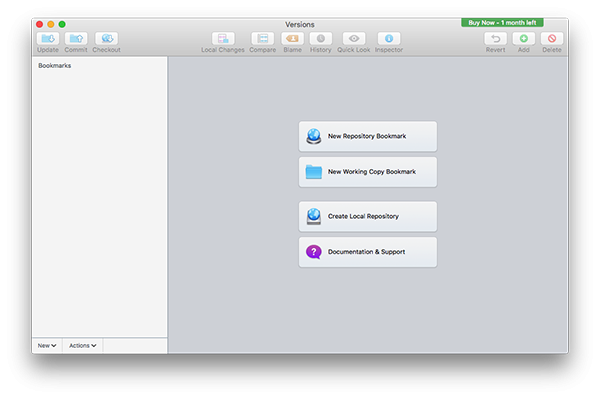Click the green Add icon
Screen dimensions: 600x399
524,39
